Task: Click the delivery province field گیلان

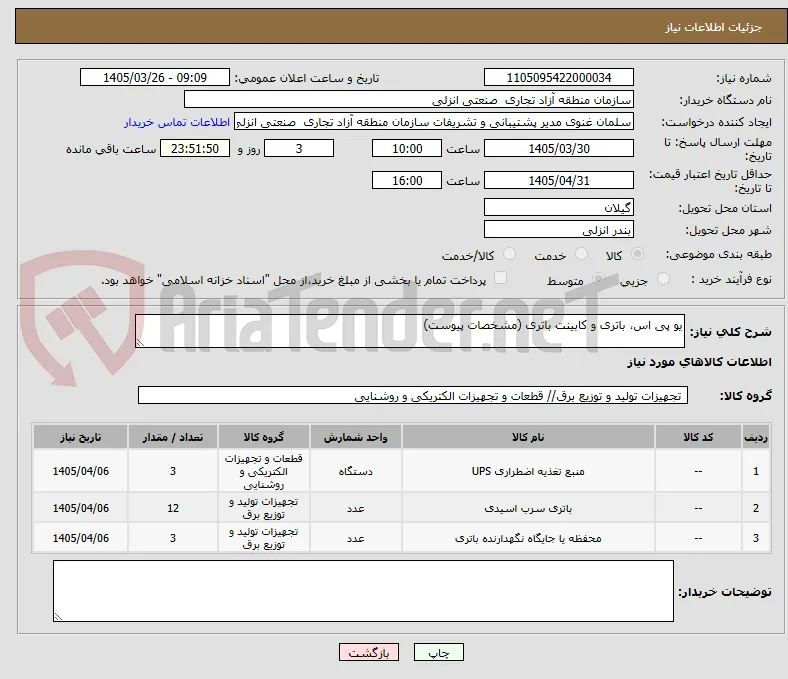Action: point(559,207)
